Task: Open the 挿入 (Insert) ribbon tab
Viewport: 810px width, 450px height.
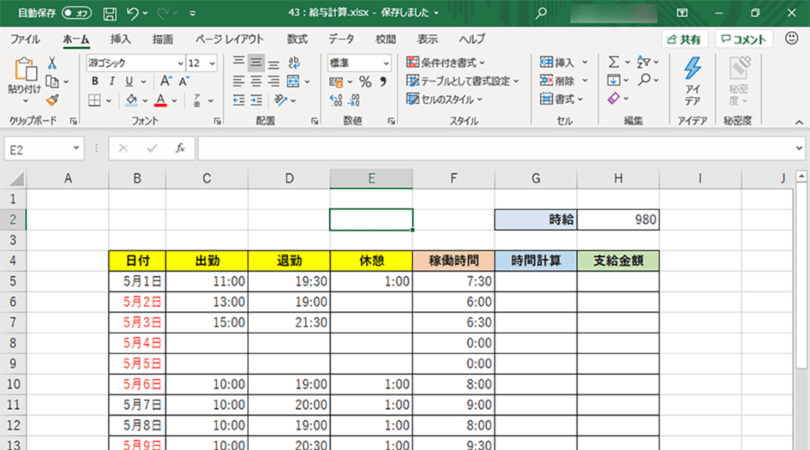Action: point(120,39)
